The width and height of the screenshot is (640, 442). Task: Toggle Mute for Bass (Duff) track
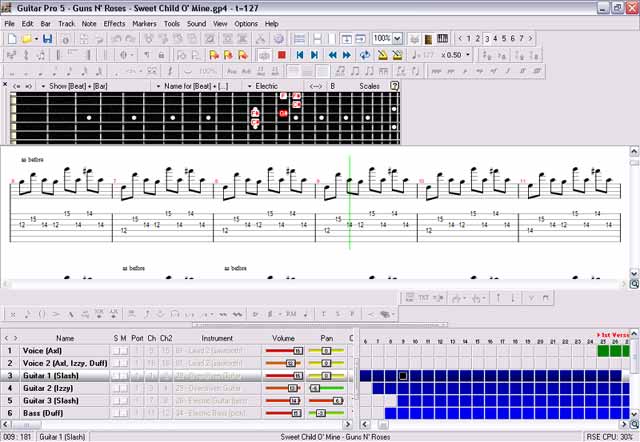(x=124, y=412)
